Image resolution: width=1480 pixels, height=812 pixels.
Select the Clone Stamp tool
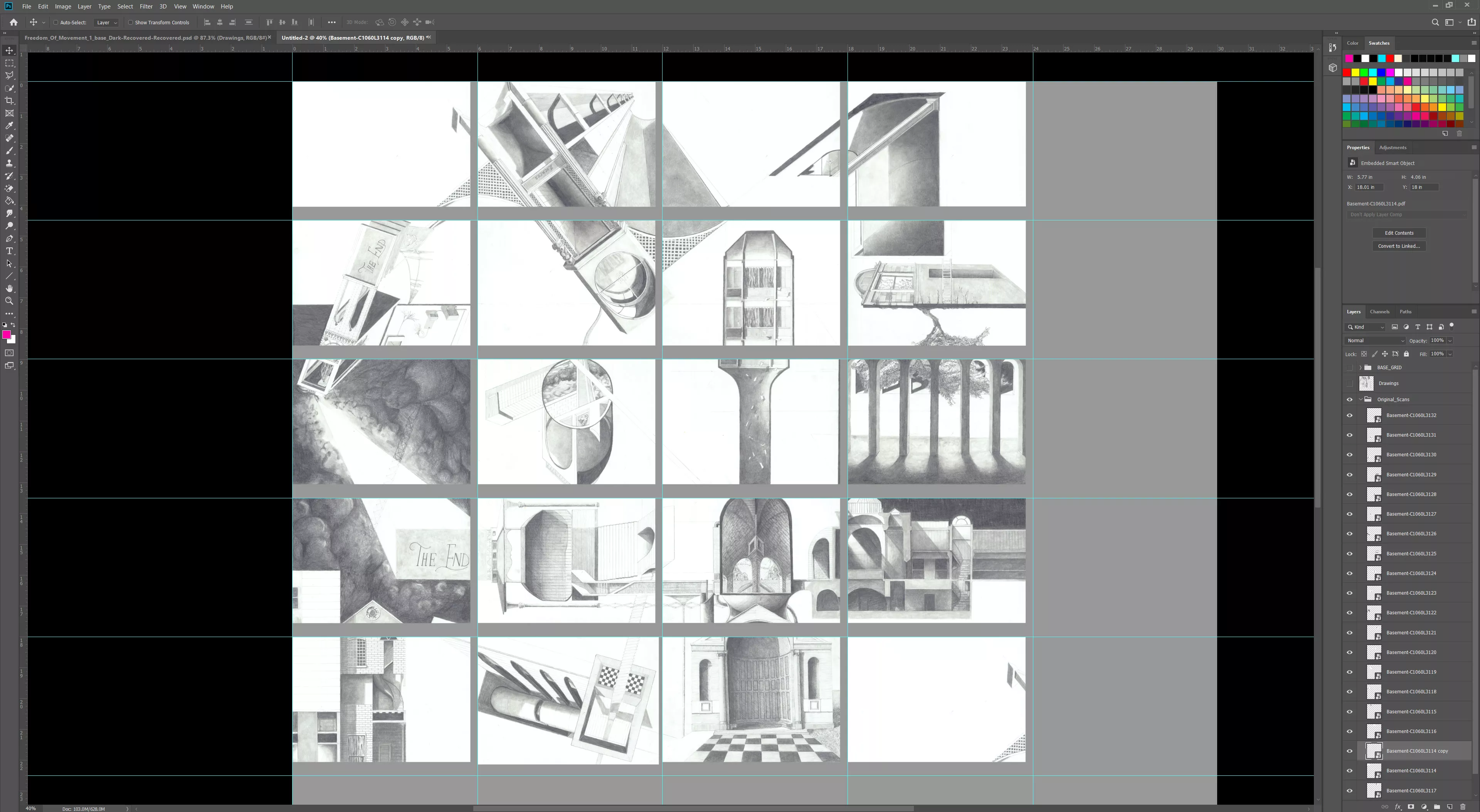pos(9,163)
